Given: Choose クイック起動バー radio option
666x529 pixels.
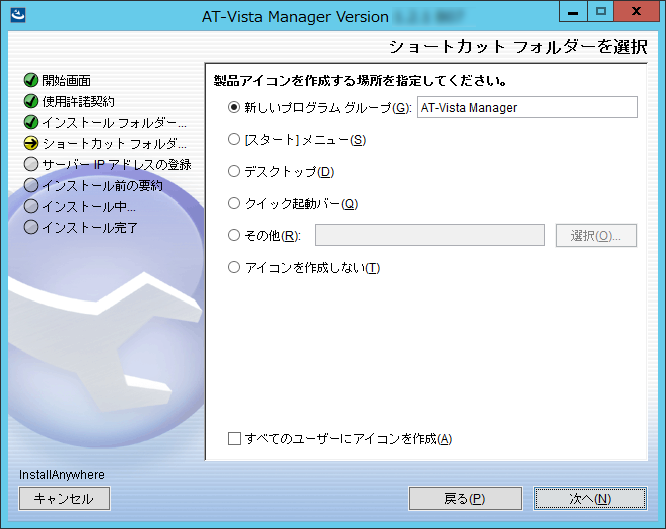Looking at the screenshot, I should click(x=234, y=203).
